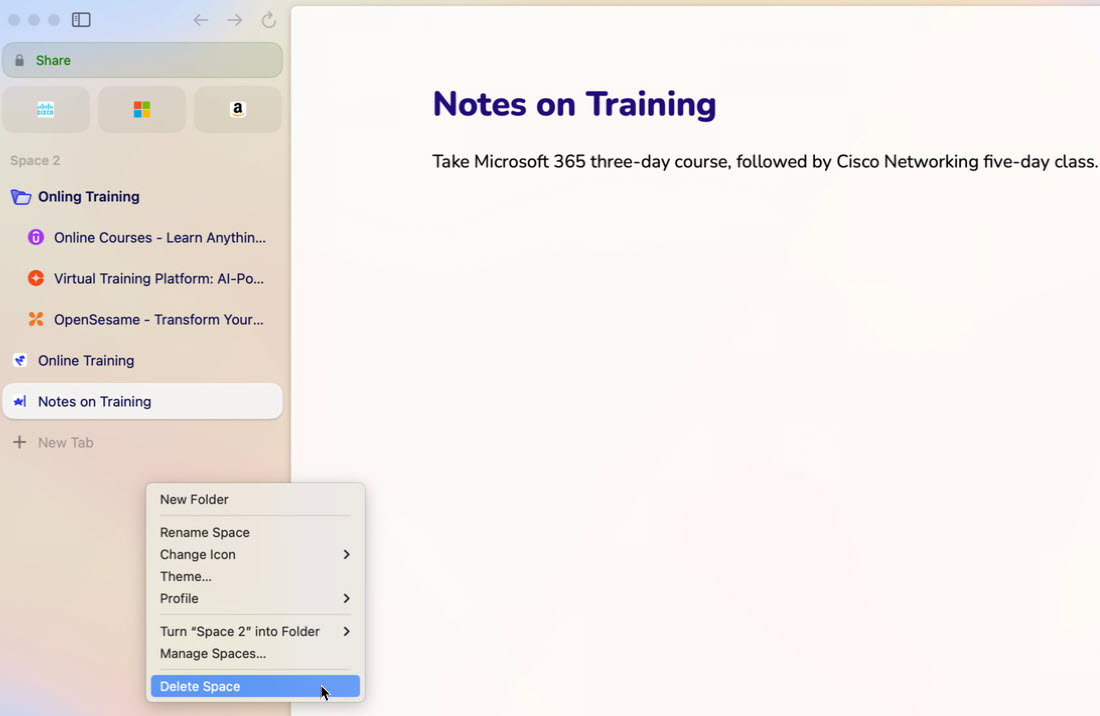
Task: Open the Amazon pinned favorite
Action: click(237, 110)
